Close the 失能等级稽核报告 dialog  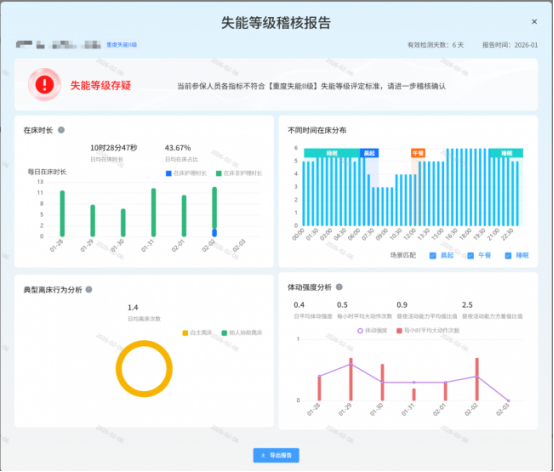coord(534,22)
